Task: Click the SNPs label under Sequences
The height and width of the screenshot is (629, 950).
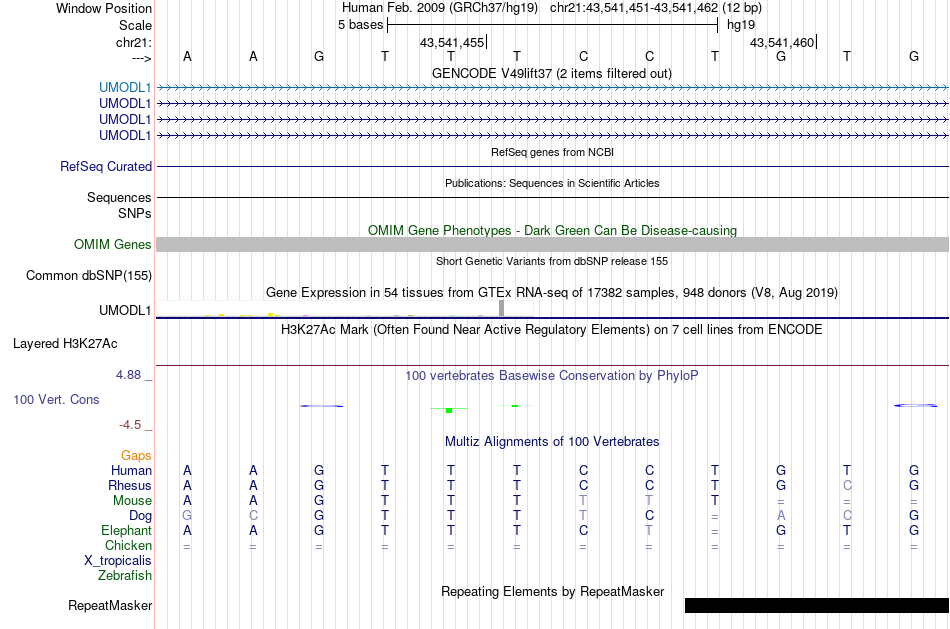Action: coord(135,213)
